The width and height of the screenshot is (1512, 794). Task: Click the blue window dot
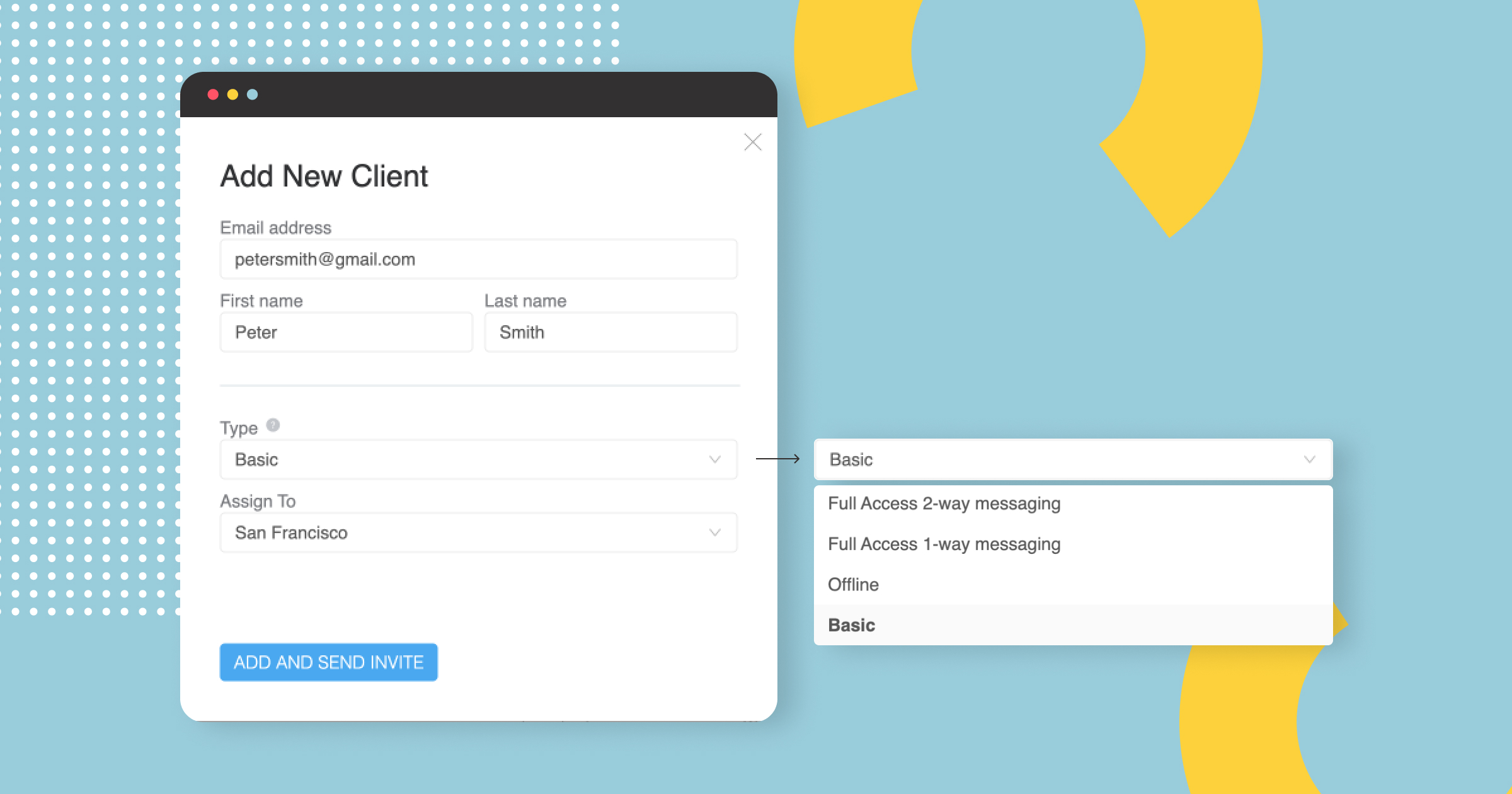pos(252,95)
